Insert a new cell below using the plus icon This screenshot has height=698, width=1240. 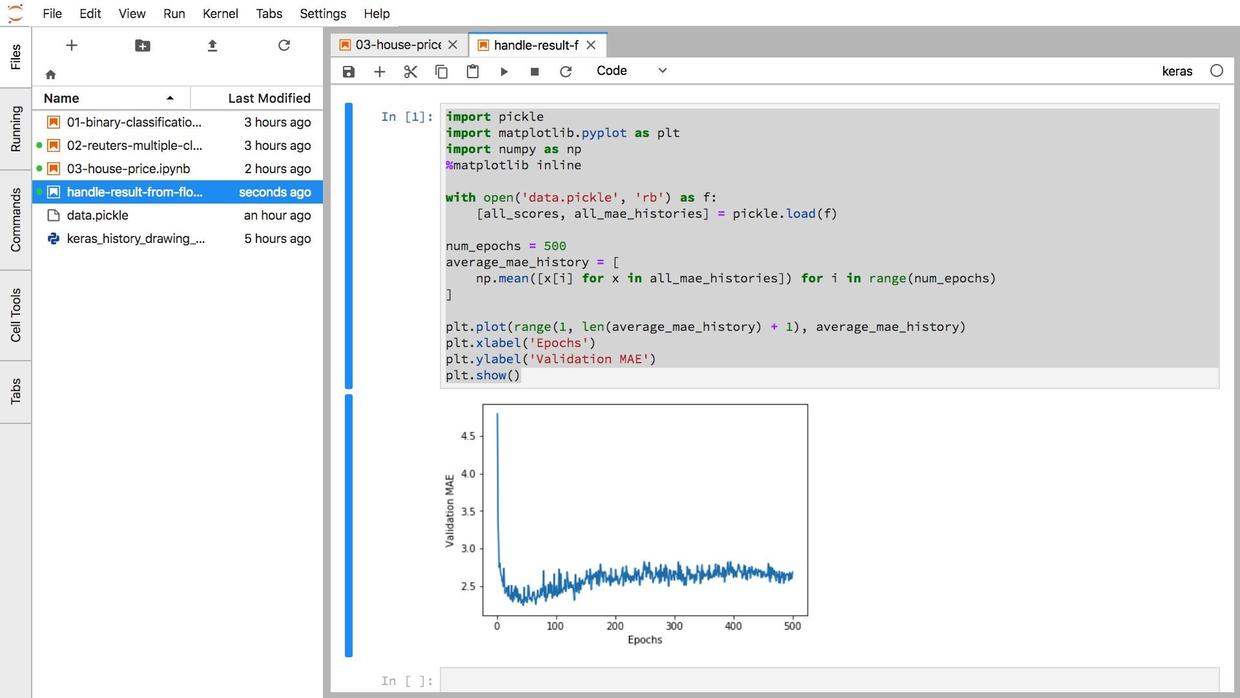[379, 72]
